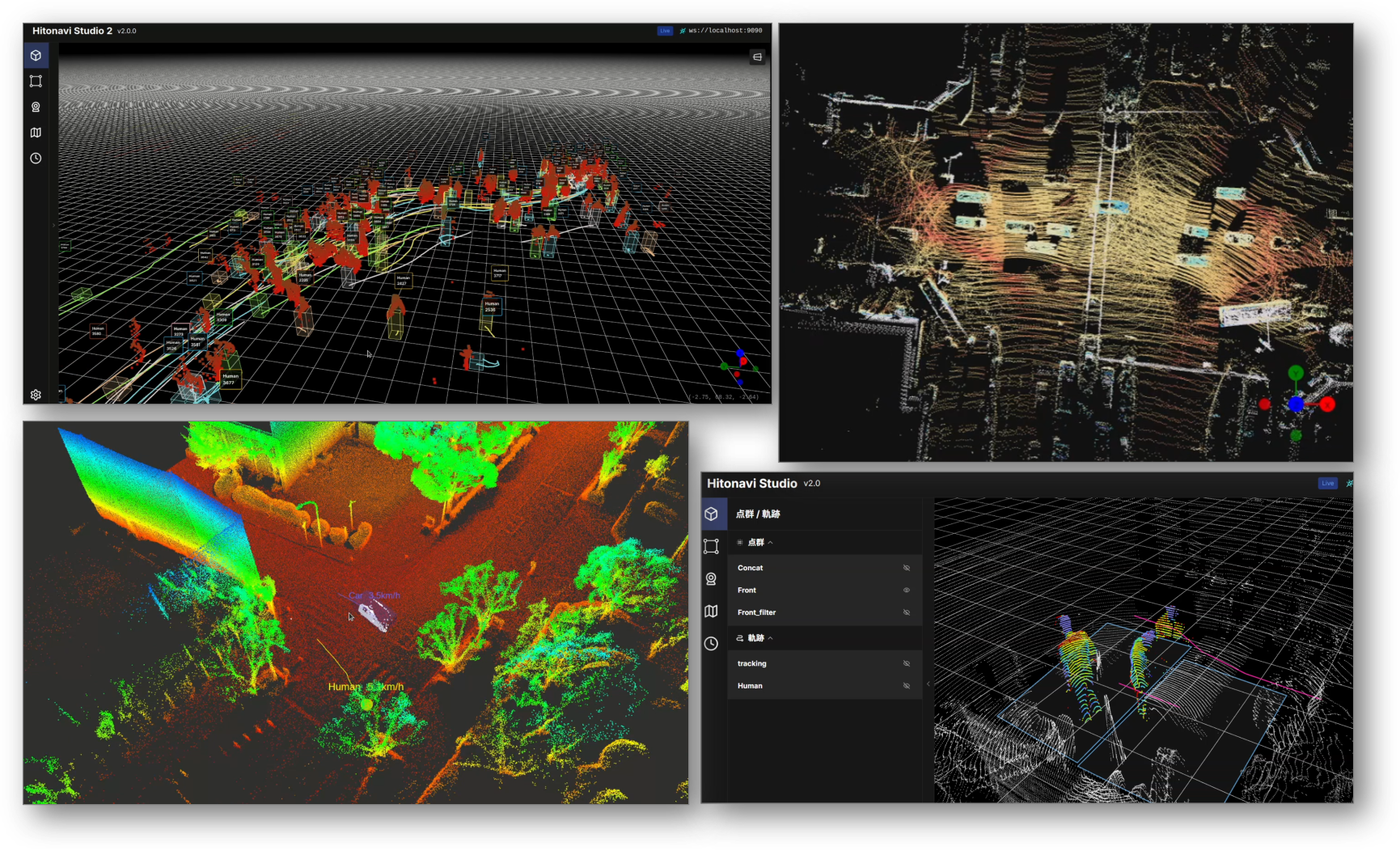Toggle the side panel layout button in Studio 2 viewport
Screen dimensions: 1400x851
[x=757, y=57]
